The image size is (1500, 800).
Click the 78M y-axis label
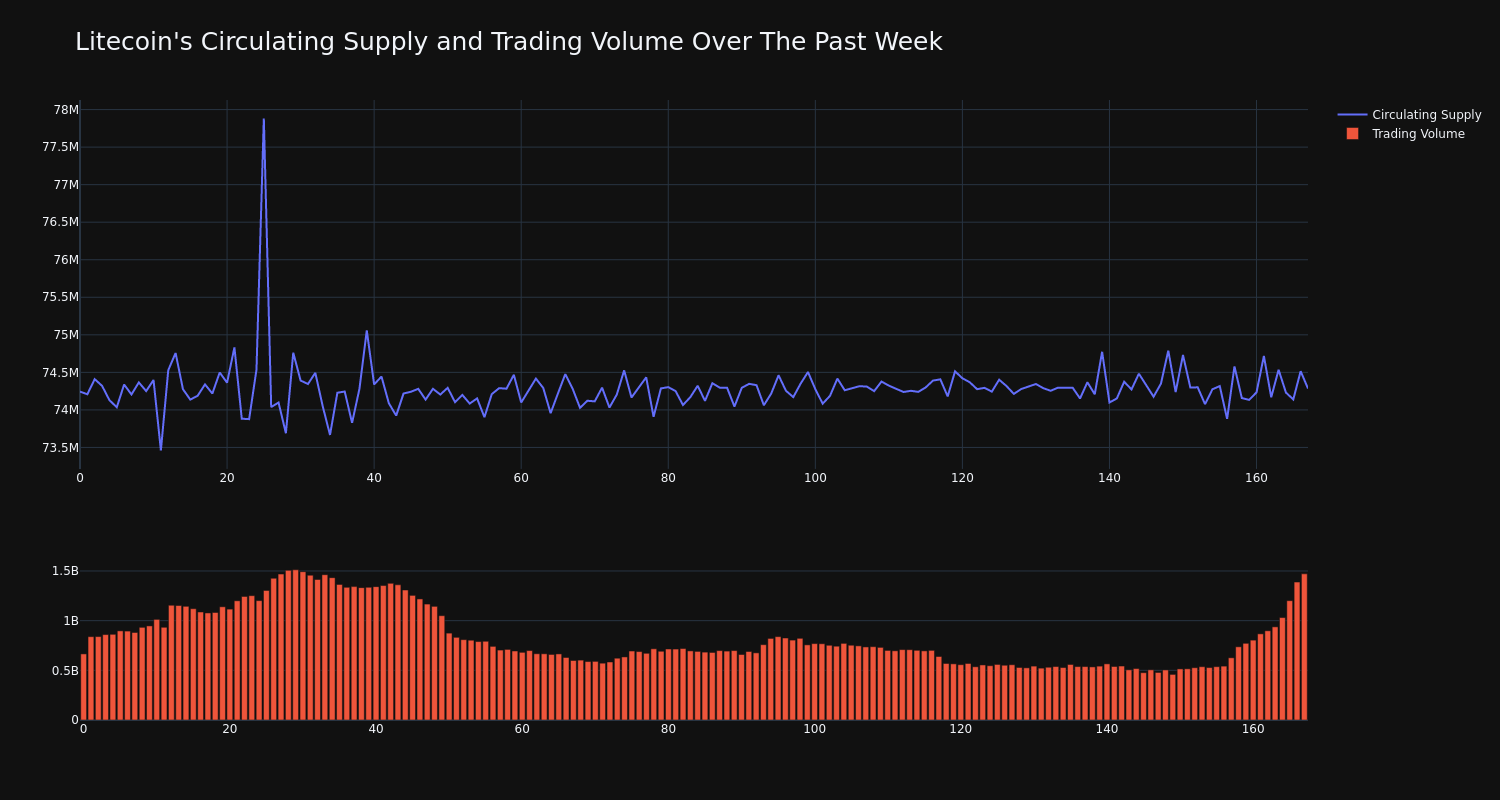coord(66,110)
